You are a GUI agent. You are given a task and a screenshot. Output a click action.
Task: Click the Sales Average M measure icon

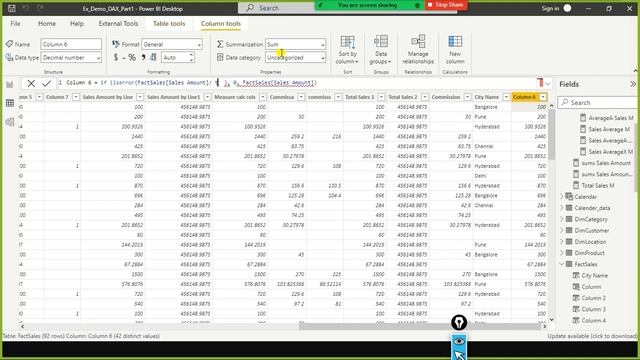coord(583,129)
